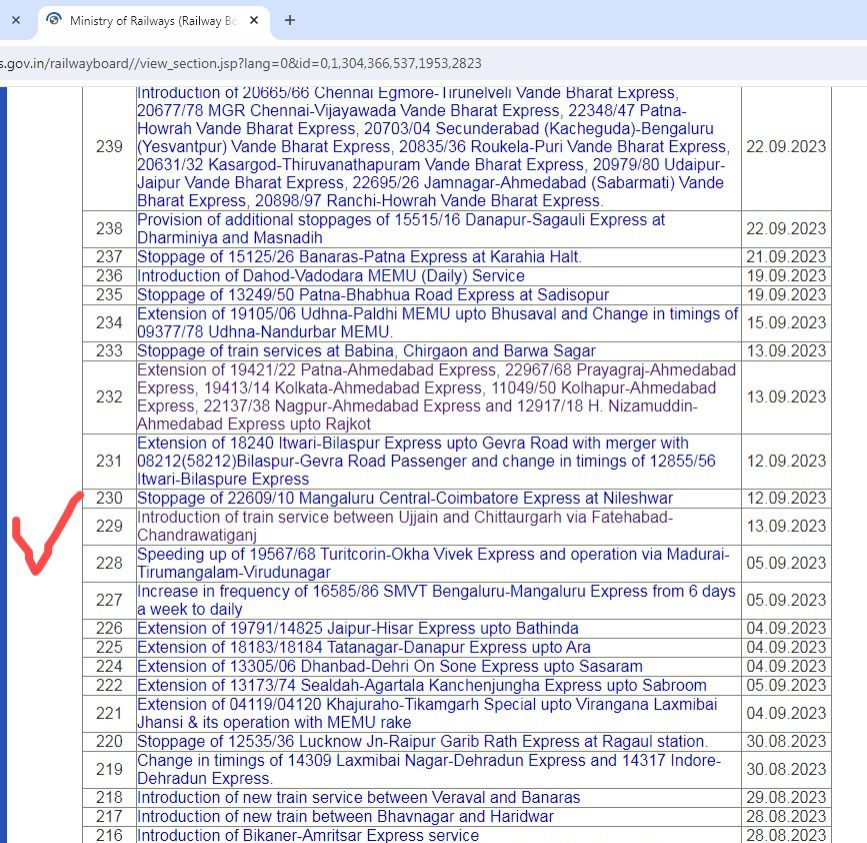Click the Ministry of Railways tab favicon
This screenshot has width=867, height=843.
[53, 20]
